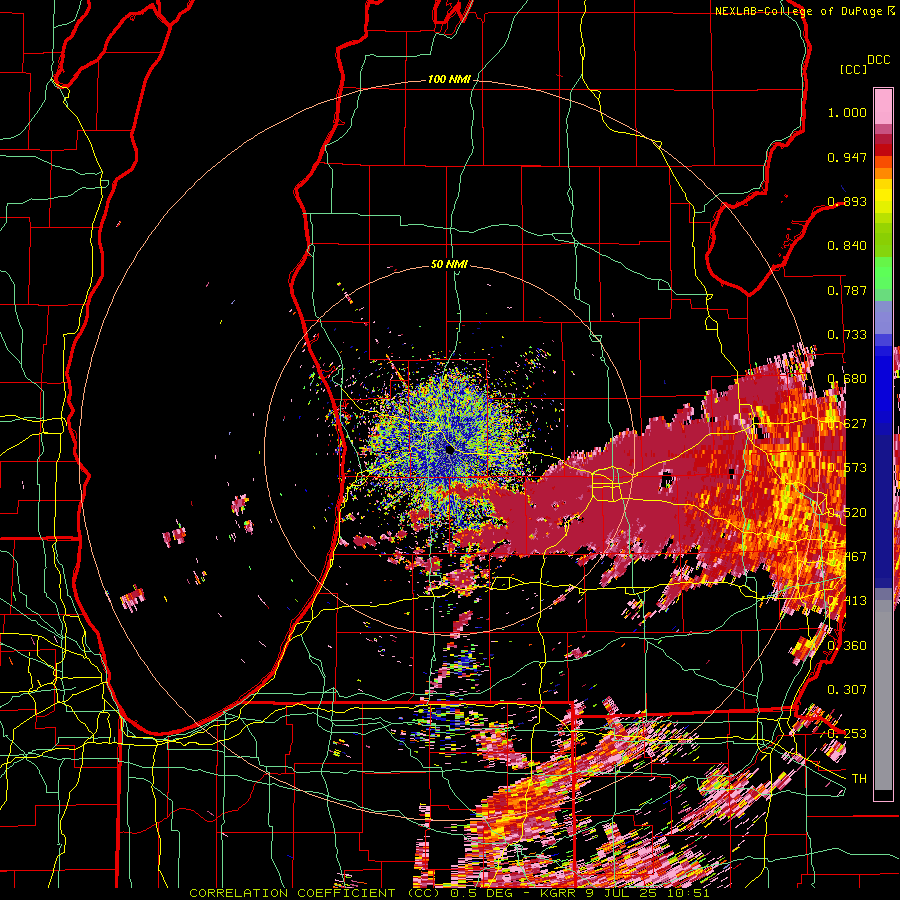900x900 pixels.
Task: Click the black radar site dot at center
Action: coord(449,450)
